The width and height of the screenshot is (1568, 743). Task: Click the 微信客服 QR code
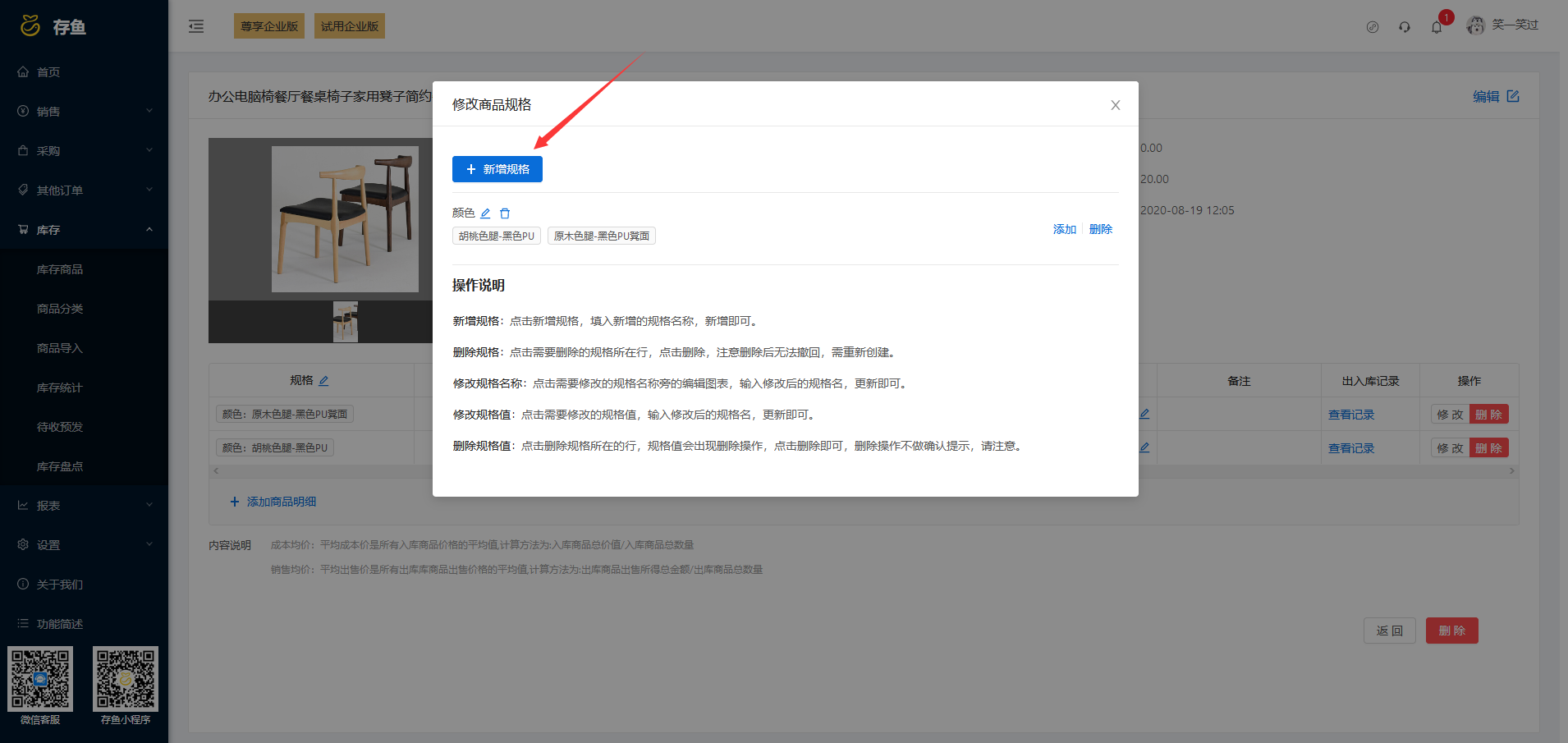[40, 679]
